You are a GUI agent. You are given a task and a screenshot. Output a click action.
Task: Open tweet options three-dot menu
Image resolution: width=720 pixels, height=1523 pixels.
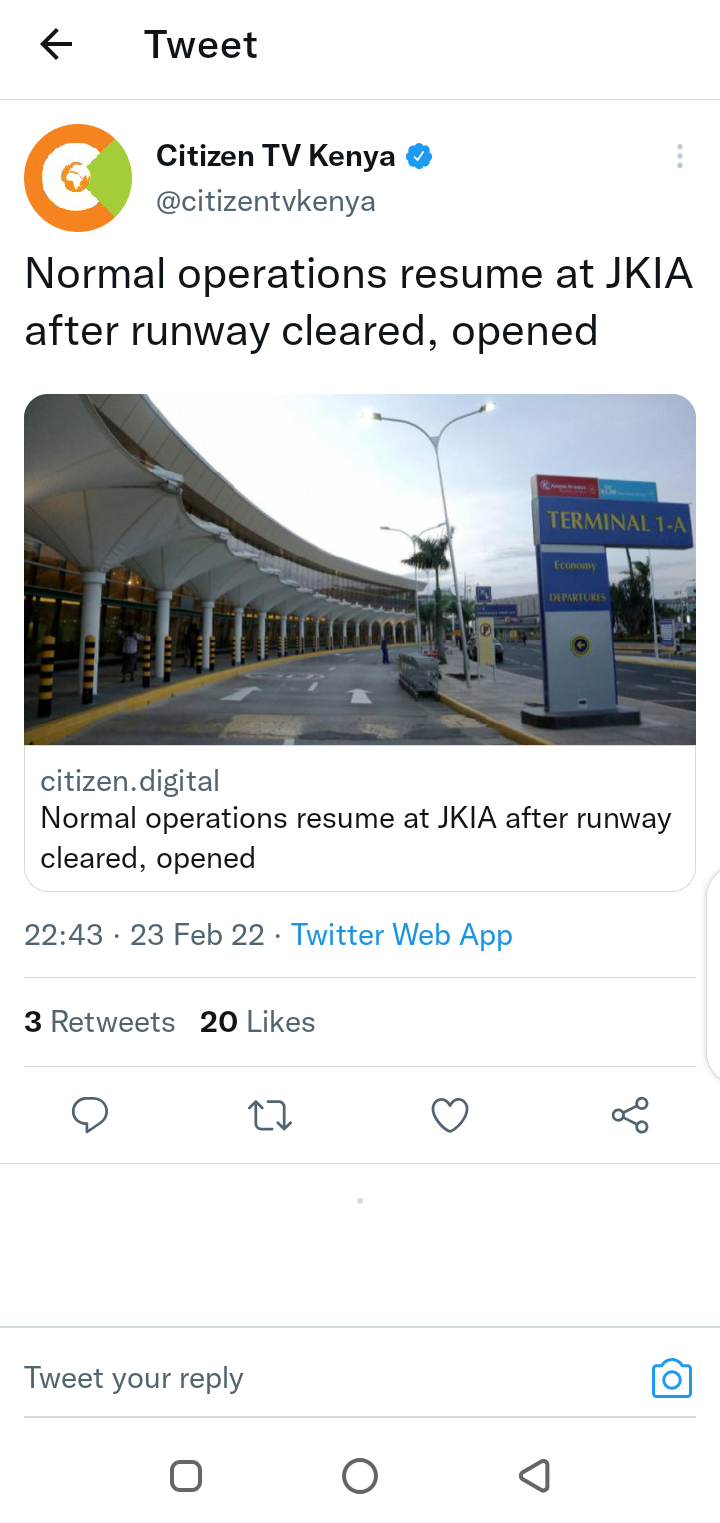coord(680,156)
